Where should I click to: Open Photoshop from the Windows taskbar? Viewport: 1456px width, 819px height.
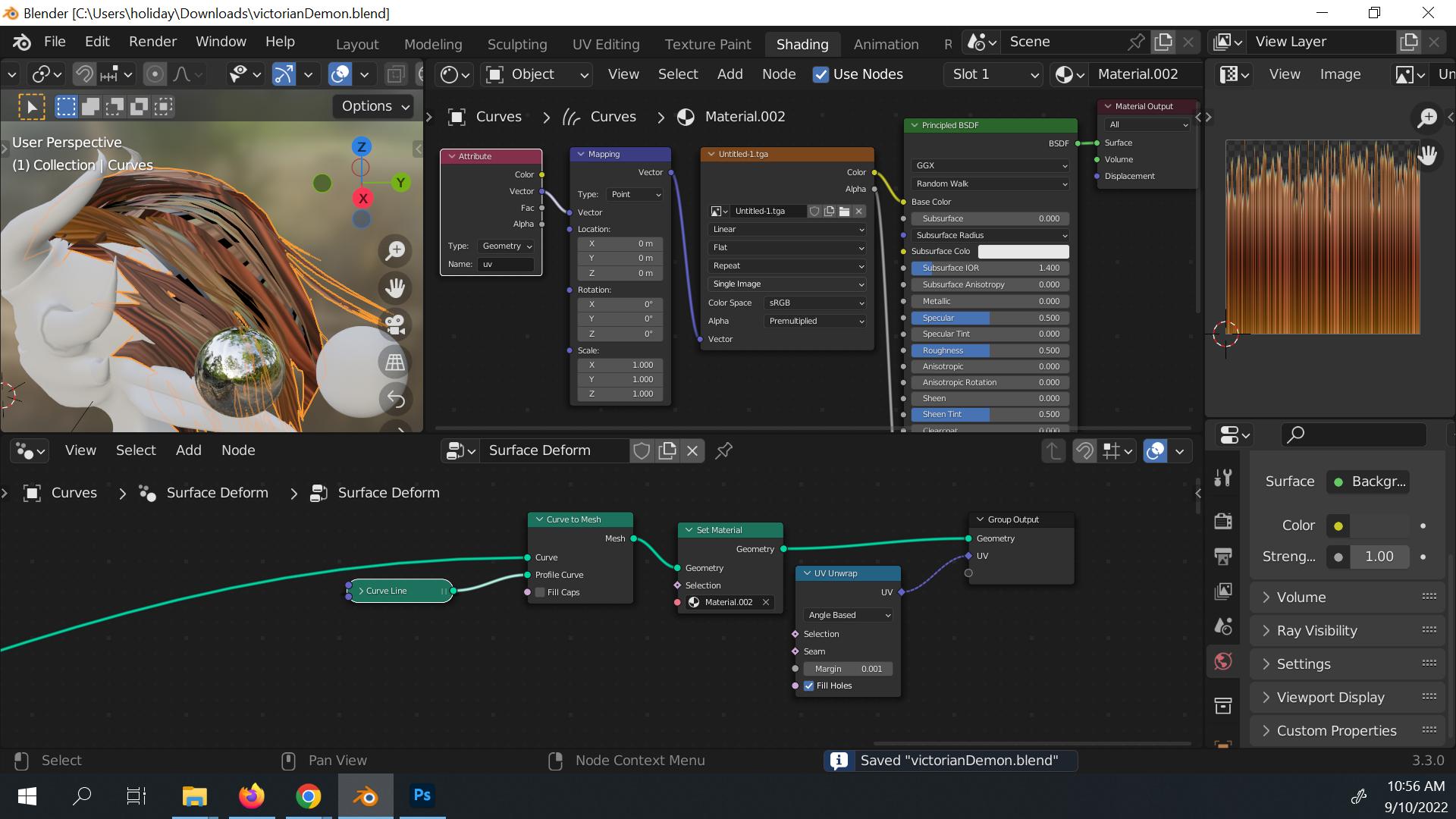pyautogui.click(x=422, y=795)
